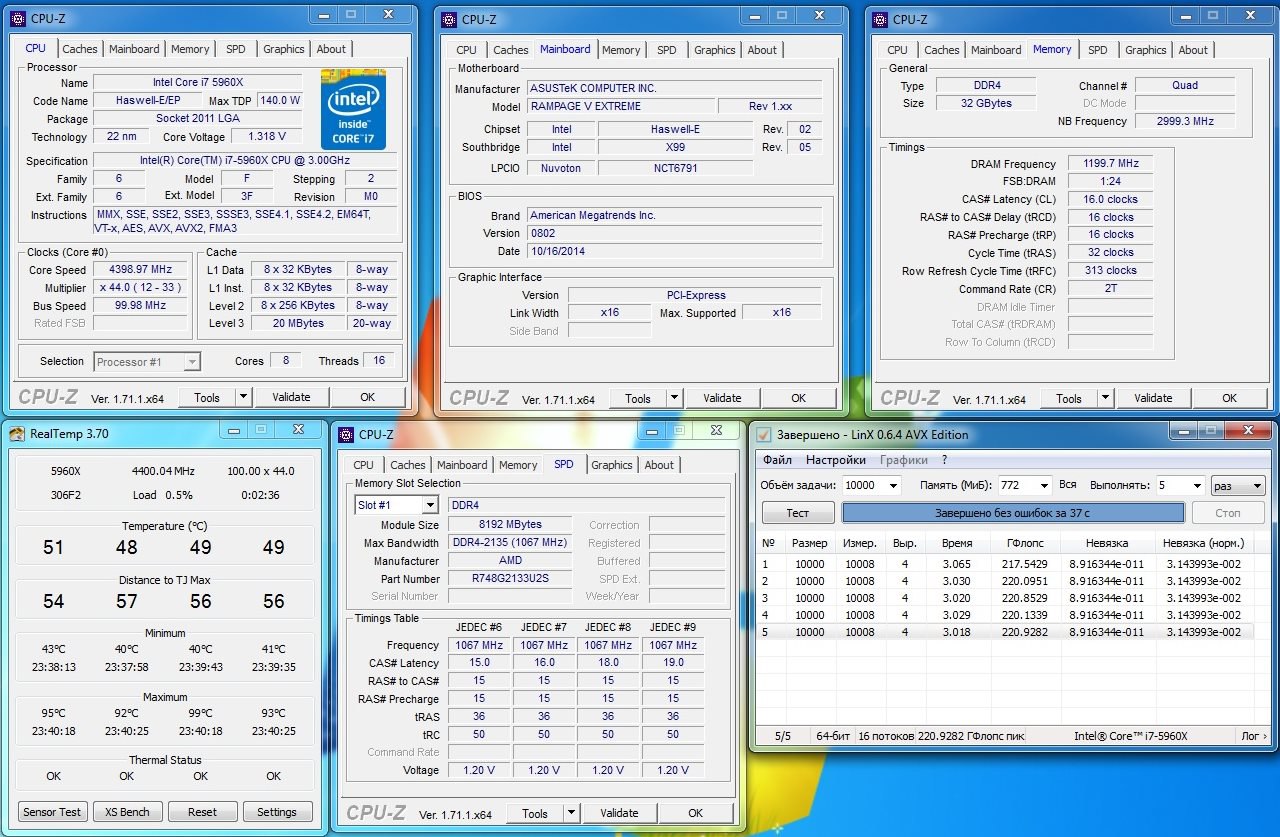1280x837 pixels.
Task: Open the Файл menu in LinX
Action: [777, 460]
